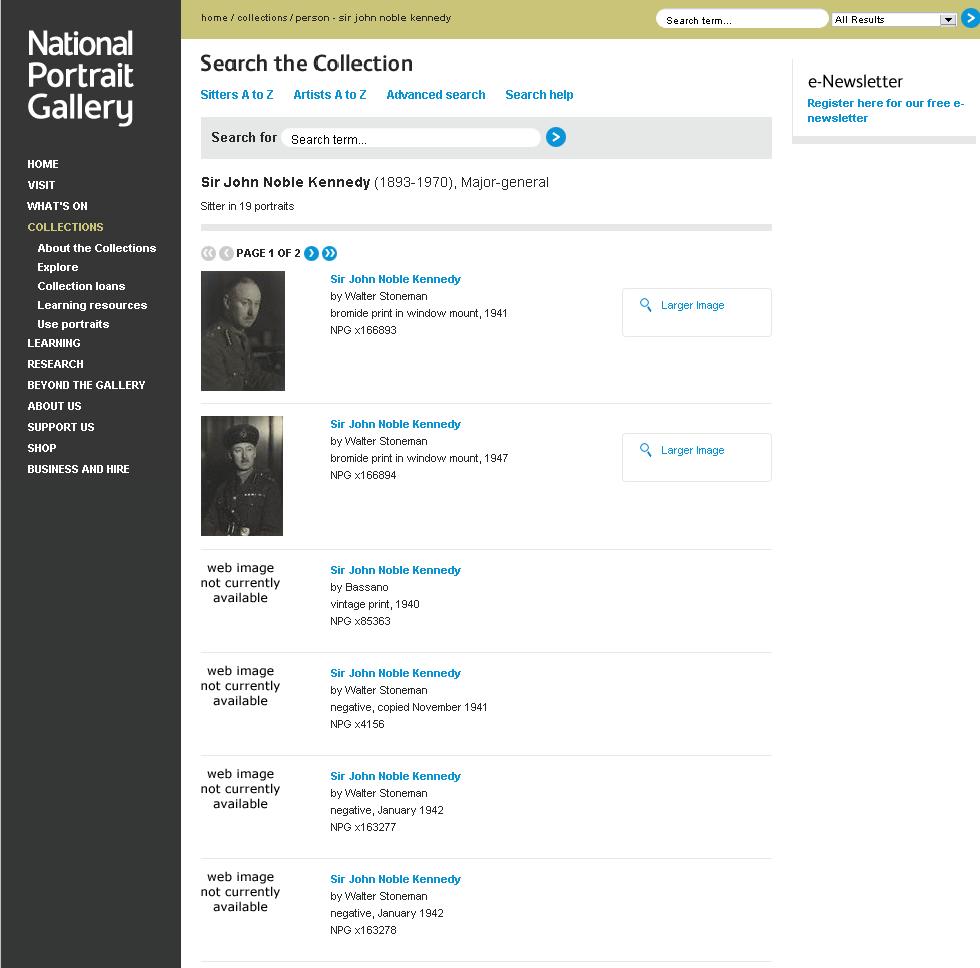Open LEARNING in the sidebar
Viewport: 980px width, 968px height.
(53, 343)
